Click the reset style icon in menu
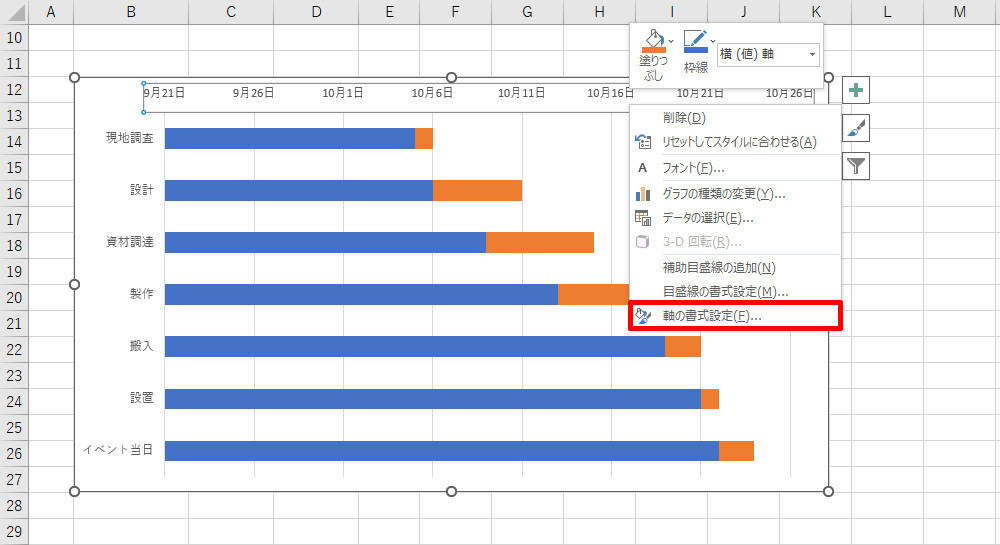The image size is (1000, 545). click(643, 142)
